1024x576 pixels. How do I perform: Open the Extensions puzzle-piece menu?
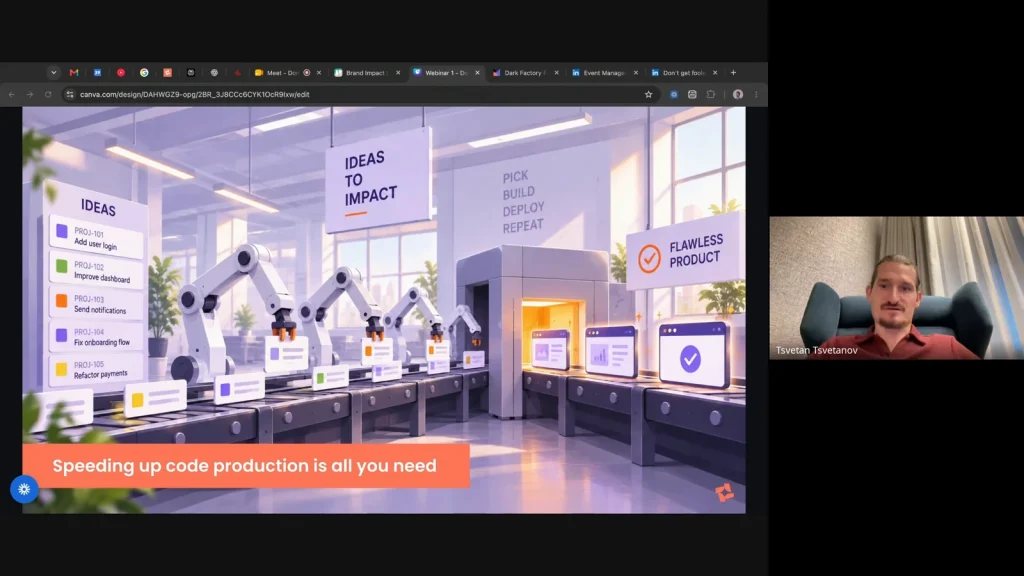point(711,94)
